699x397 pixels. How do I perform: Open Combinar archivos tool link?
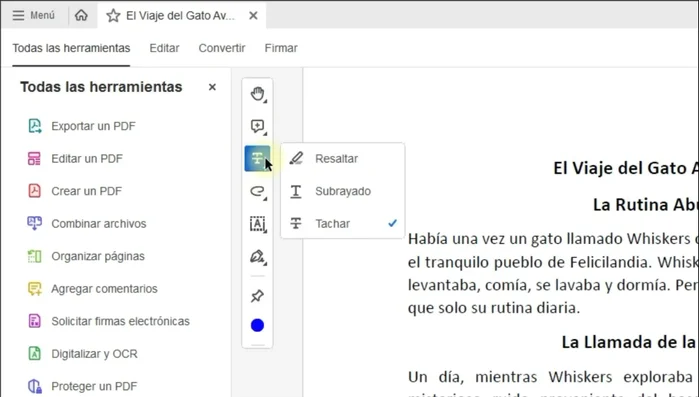tap(99, 224)
